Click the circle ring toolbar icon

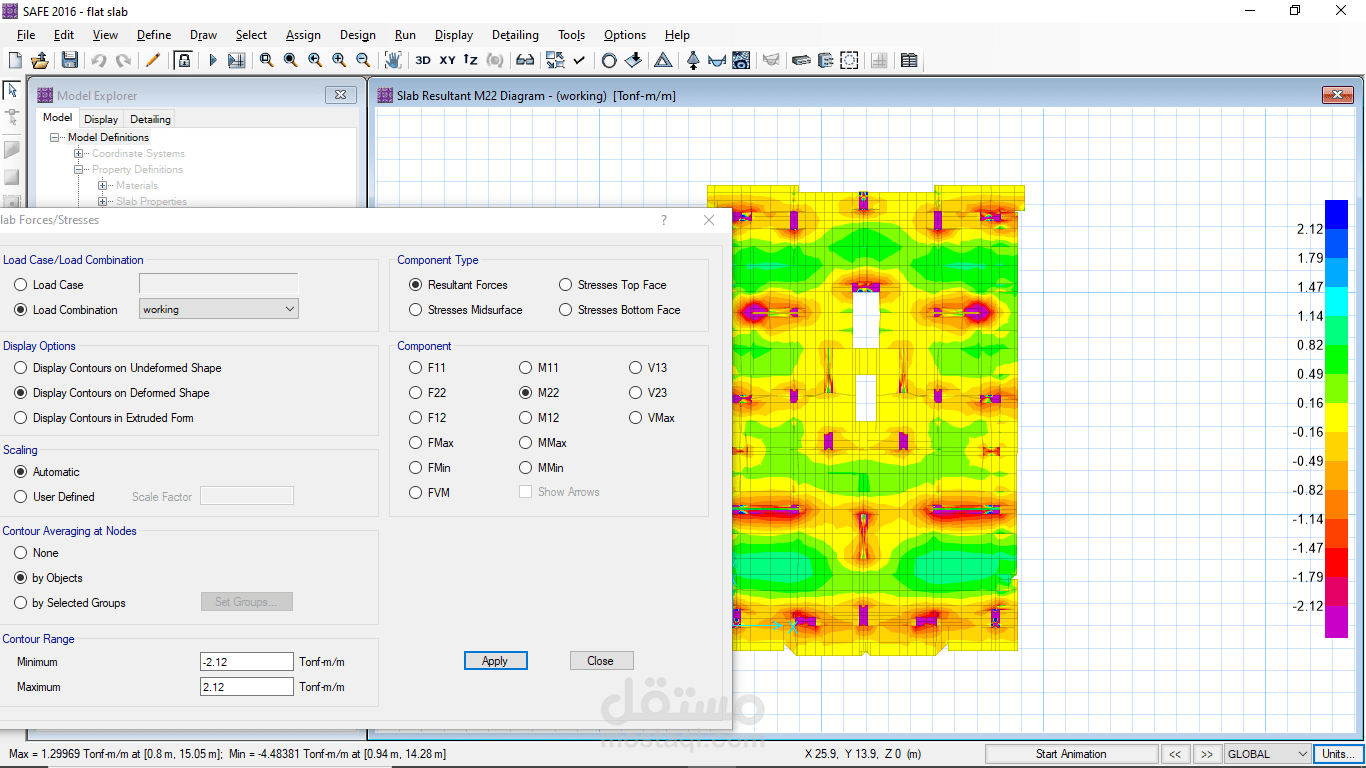tap(609, 60)
